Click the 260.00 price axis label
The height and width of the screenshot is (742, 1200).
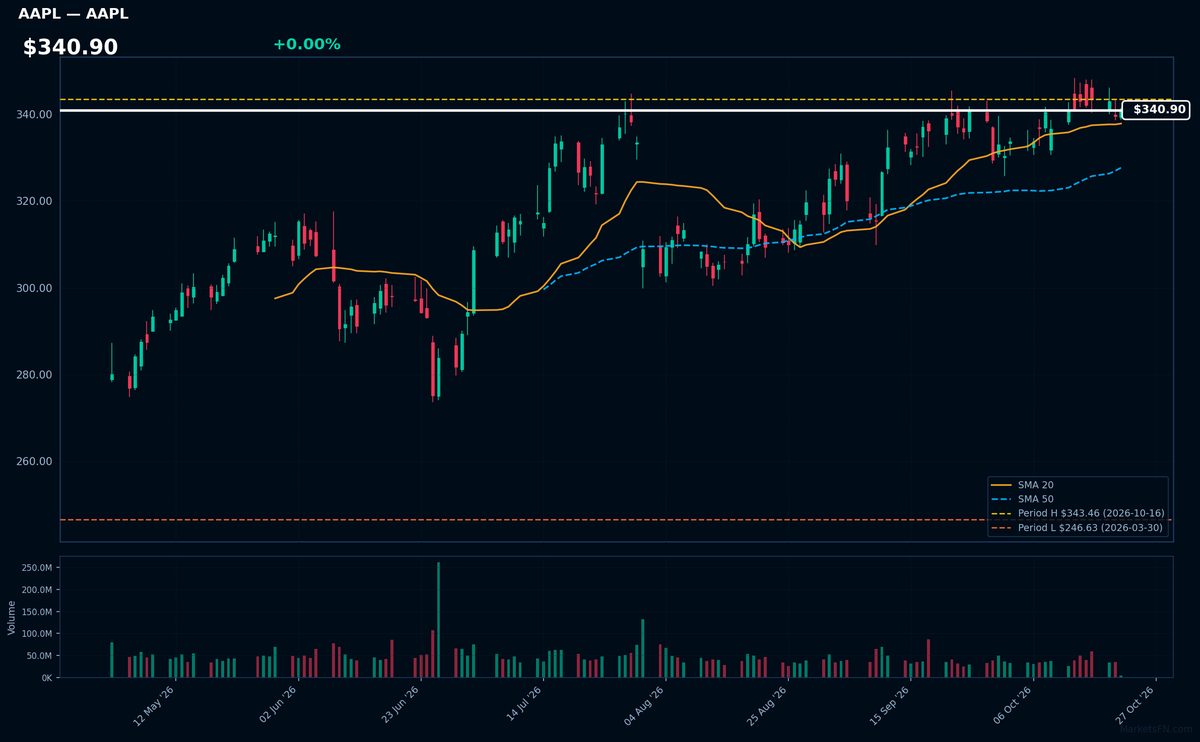tap(35, 462)
